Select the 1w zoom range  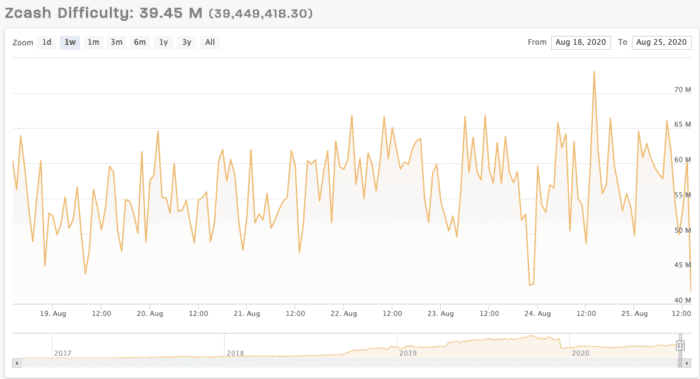coord(70,42)
